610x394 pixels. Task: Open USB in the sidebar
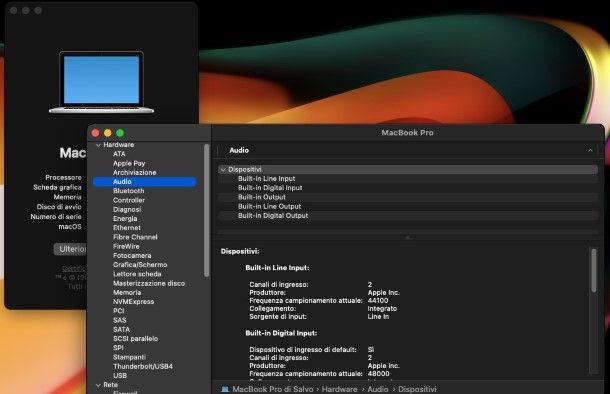120,376
